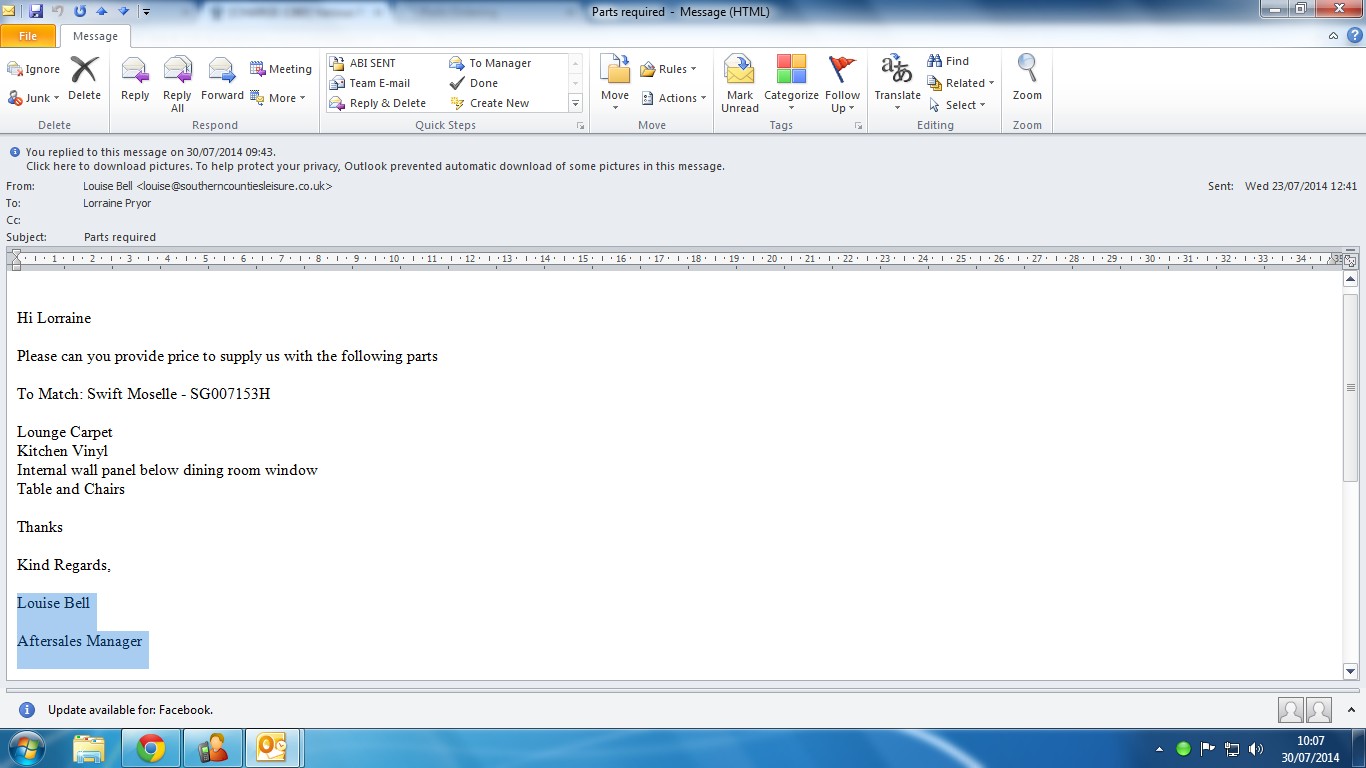The height and width of the screenshot is (768, 1366).
Task: Click the 'Update available for: Facebook.' notice
Action: pos(130,710)
